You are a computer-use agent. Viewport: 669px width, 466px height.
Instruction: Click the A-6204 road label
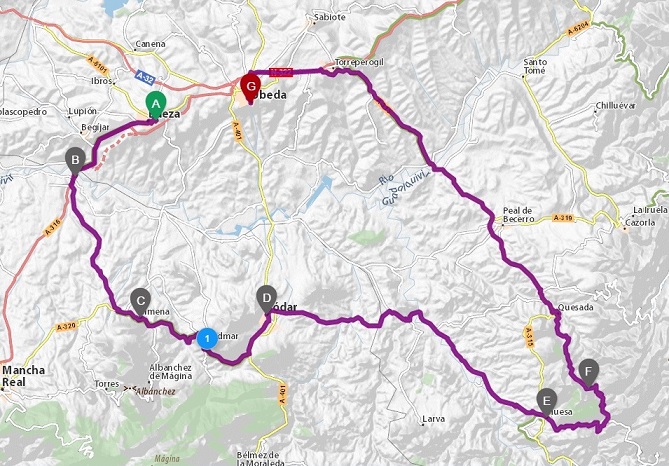pos(579,29)
